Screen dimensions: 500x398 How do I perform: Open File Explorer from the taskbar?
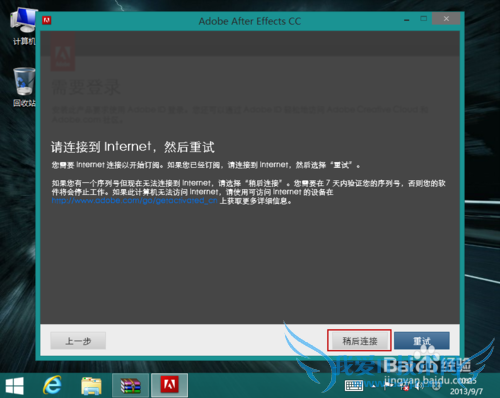point(91,386)
